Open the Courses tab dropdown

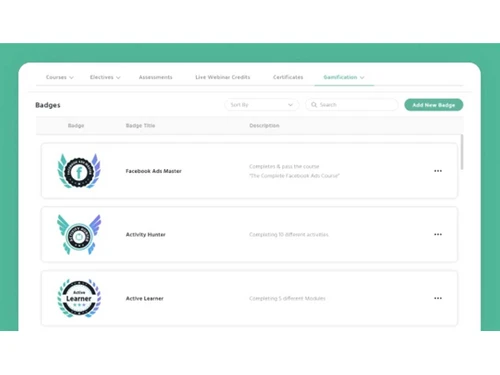[59, 77]
